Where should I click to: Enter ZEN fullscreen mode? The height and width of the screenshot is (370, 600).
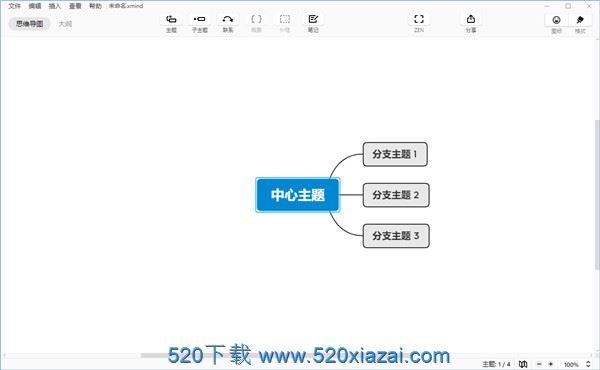click(419, 19)
